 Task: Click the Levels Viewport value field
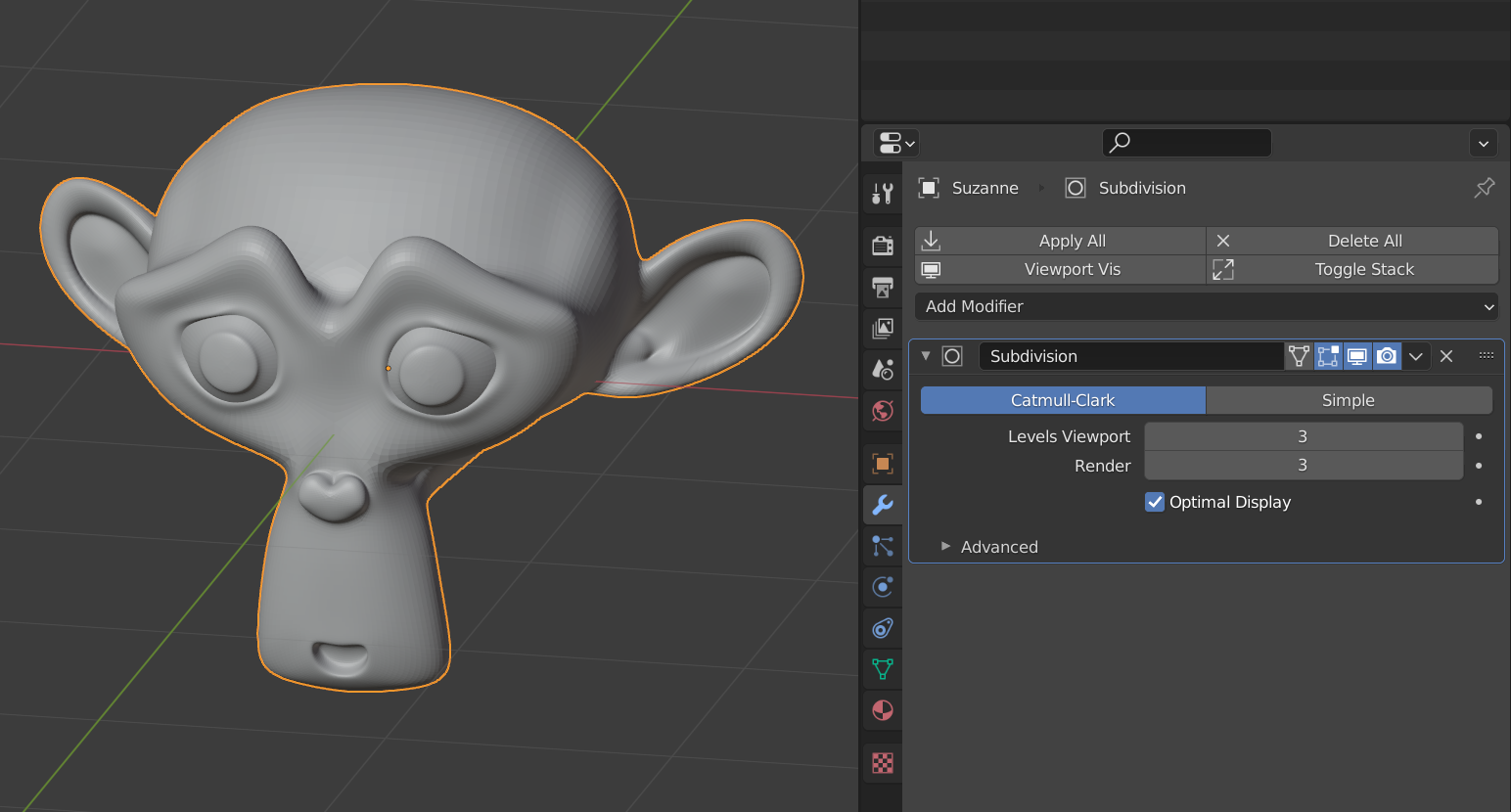point(1304,436)
